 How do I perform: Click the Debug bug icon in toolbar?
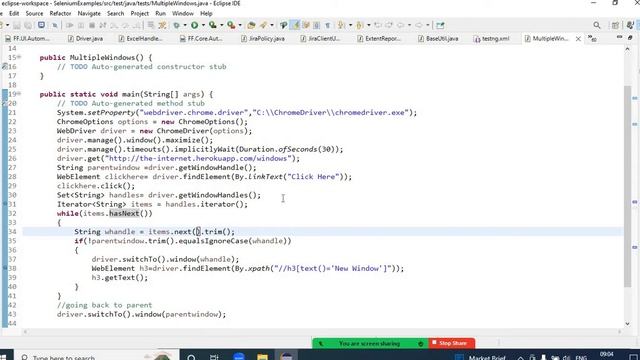176,25
